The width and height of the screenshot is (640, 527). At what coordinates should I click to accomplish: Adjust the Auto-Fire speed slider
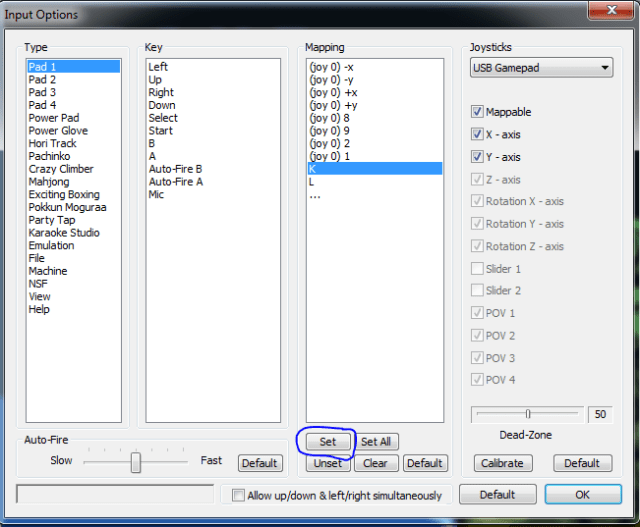[136, 463]
